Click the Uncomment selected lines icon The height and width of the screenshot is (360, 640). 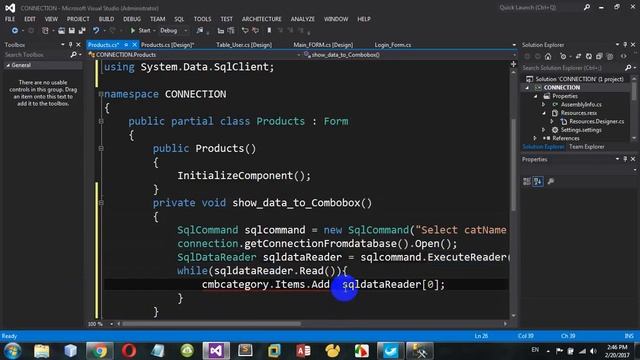[256, 31]
